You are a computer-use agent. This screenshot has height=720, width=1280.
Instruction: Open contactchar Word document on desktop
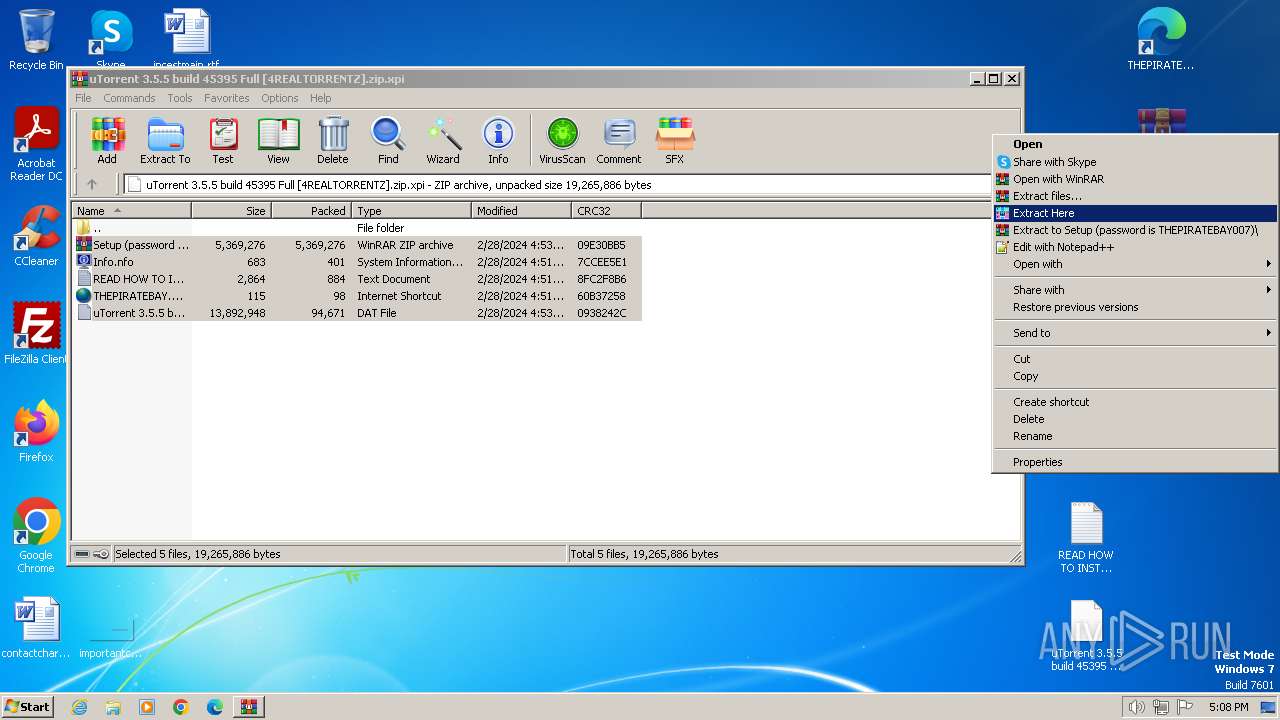[x=36, y=629]
